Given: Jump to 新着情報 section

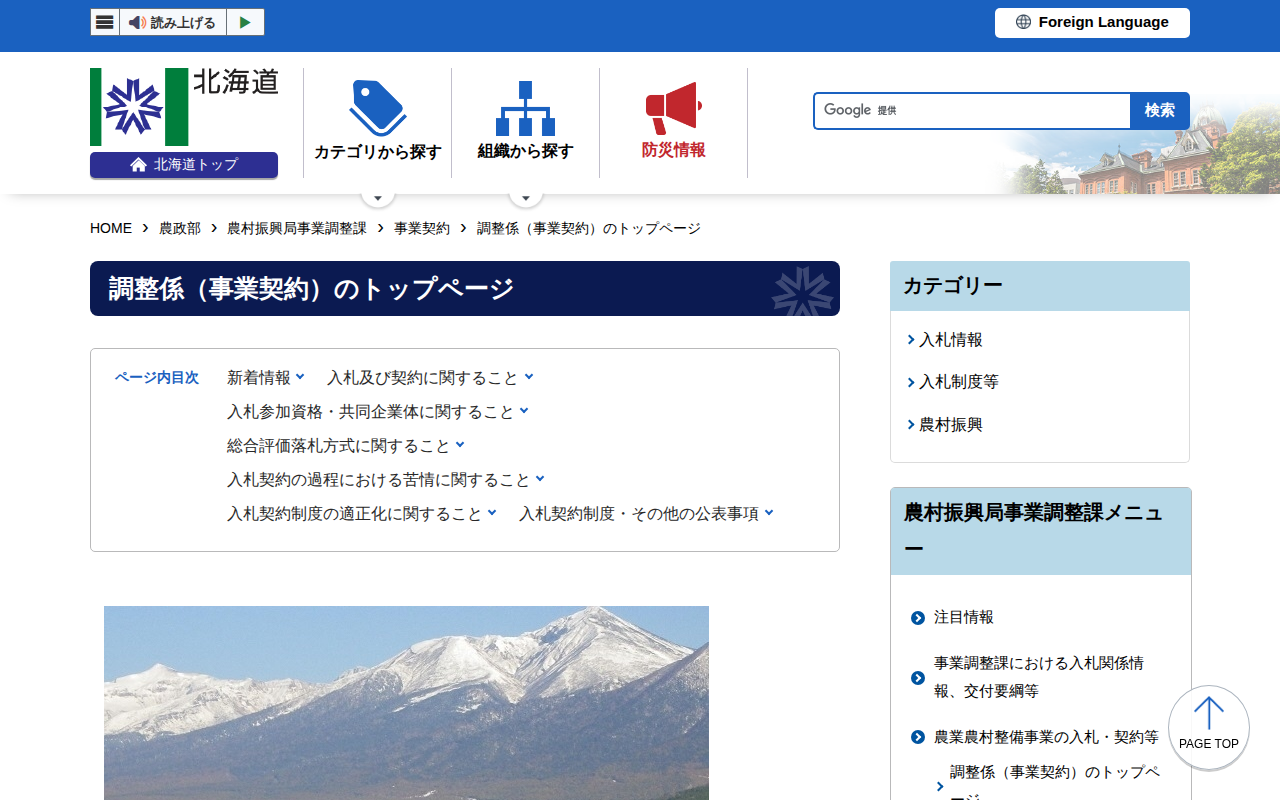Looking at the screenshot, I should 266,378.
